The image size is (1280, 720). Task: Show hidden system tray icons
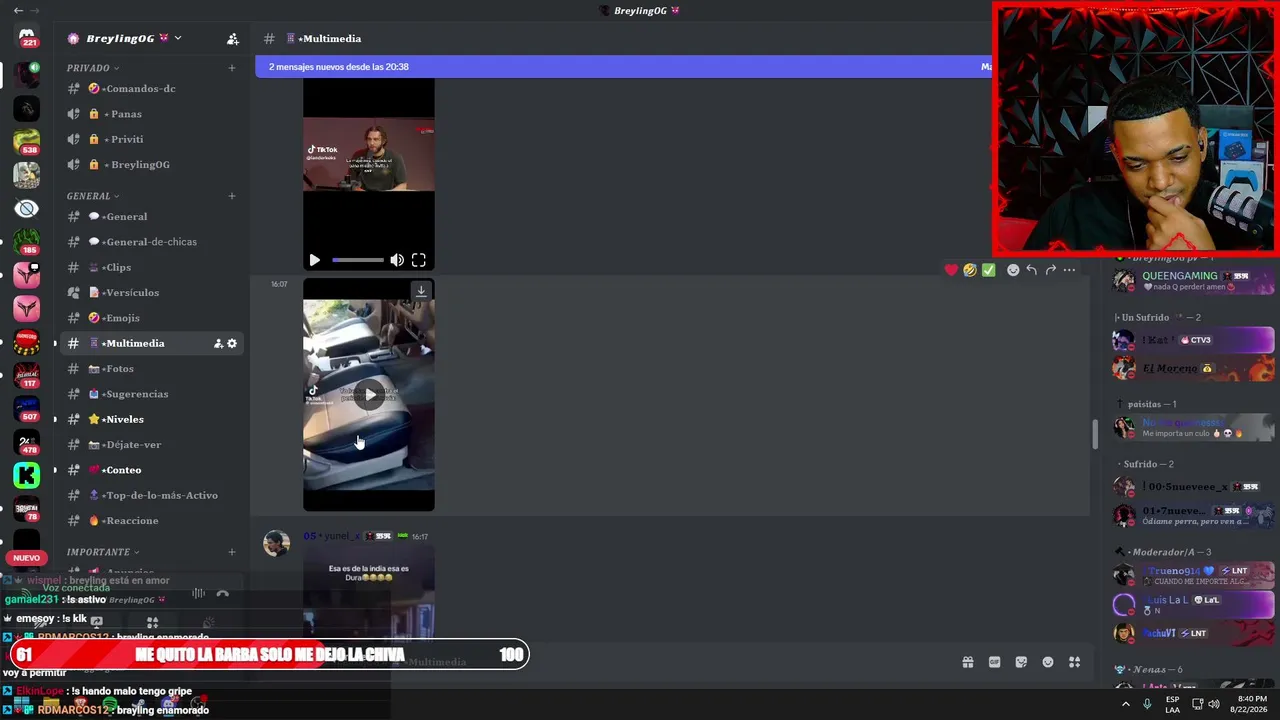[x=1126, y=704]
